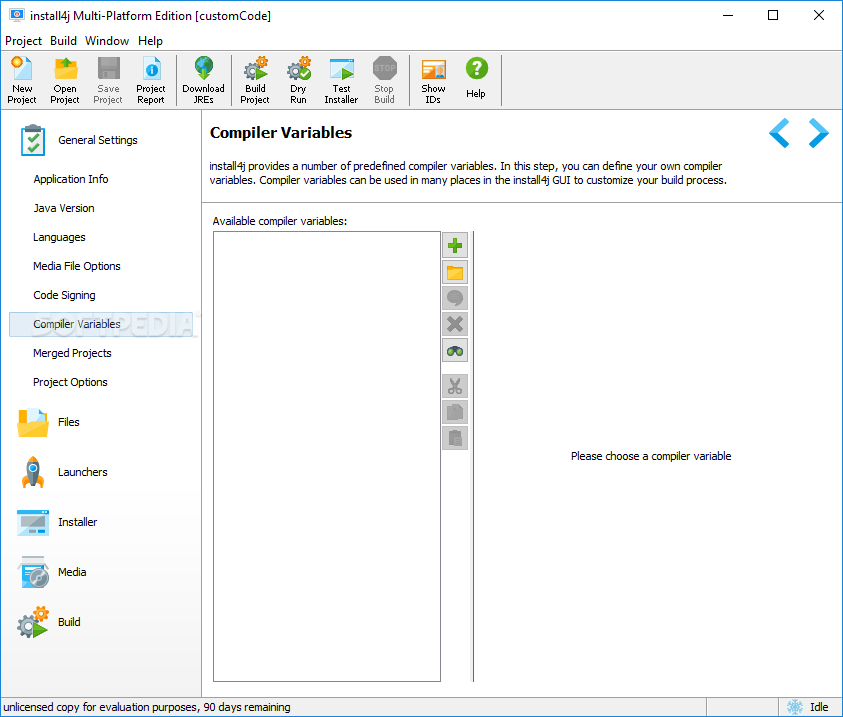Launch a Dry Run build
The width and height of the screenshot is (843, 717).
coord(298,80)
